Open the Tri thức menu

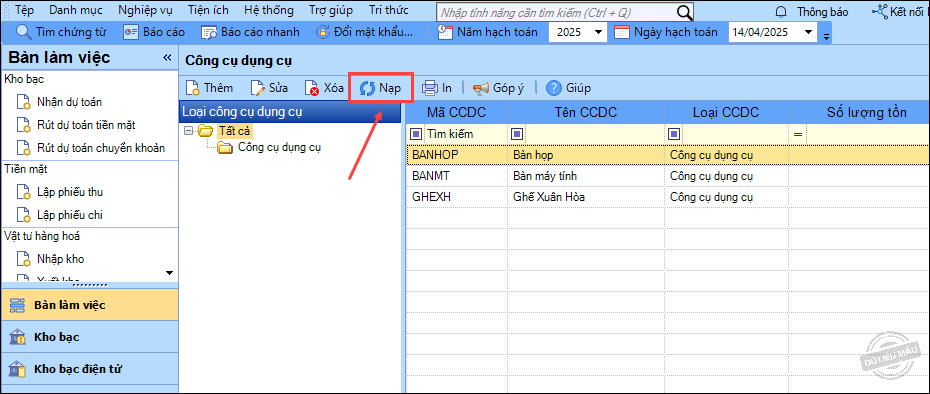(387, 11)
